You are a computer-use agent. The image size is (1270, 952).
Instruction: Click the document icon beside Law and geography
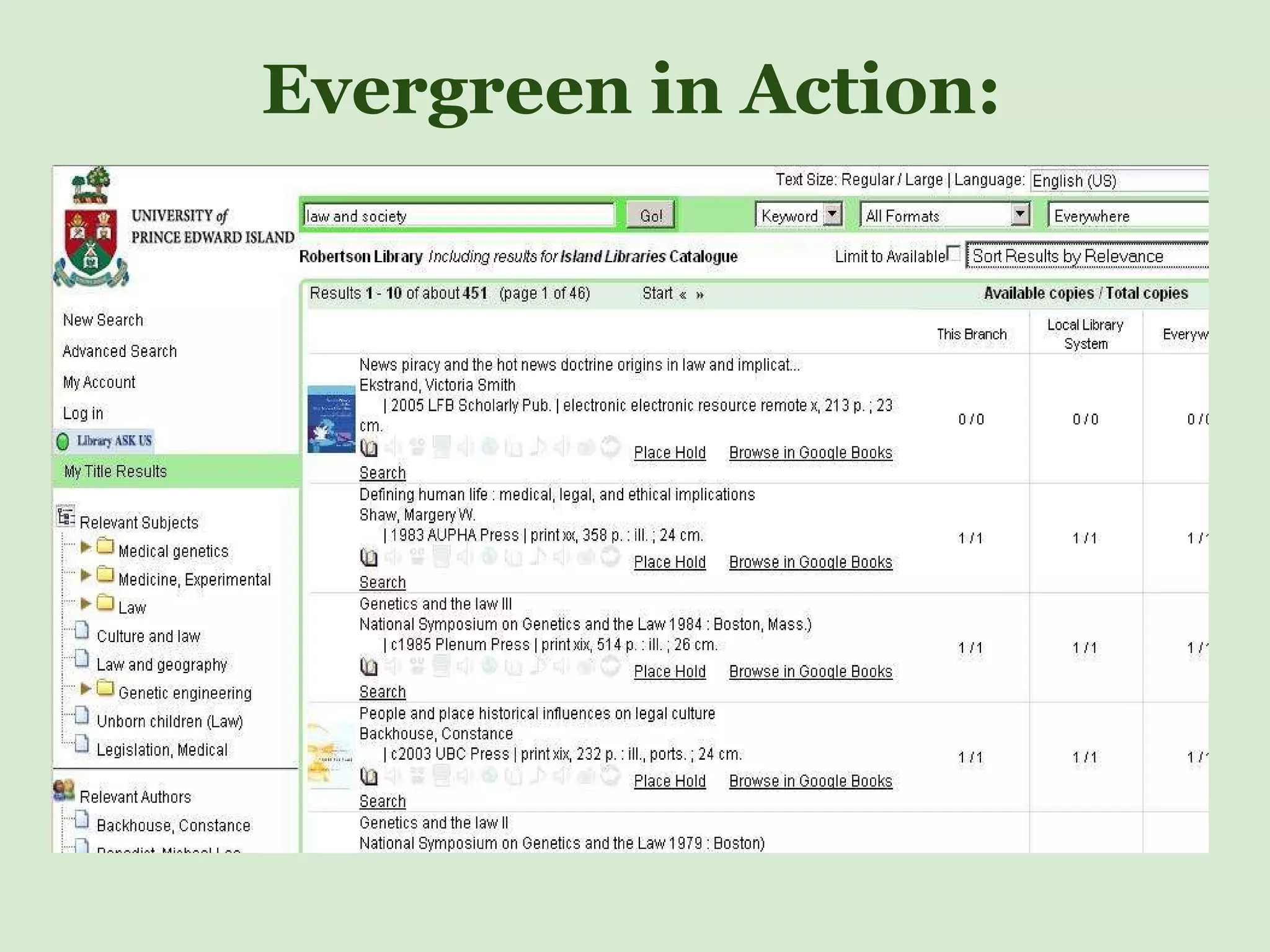tap(82, 659)
